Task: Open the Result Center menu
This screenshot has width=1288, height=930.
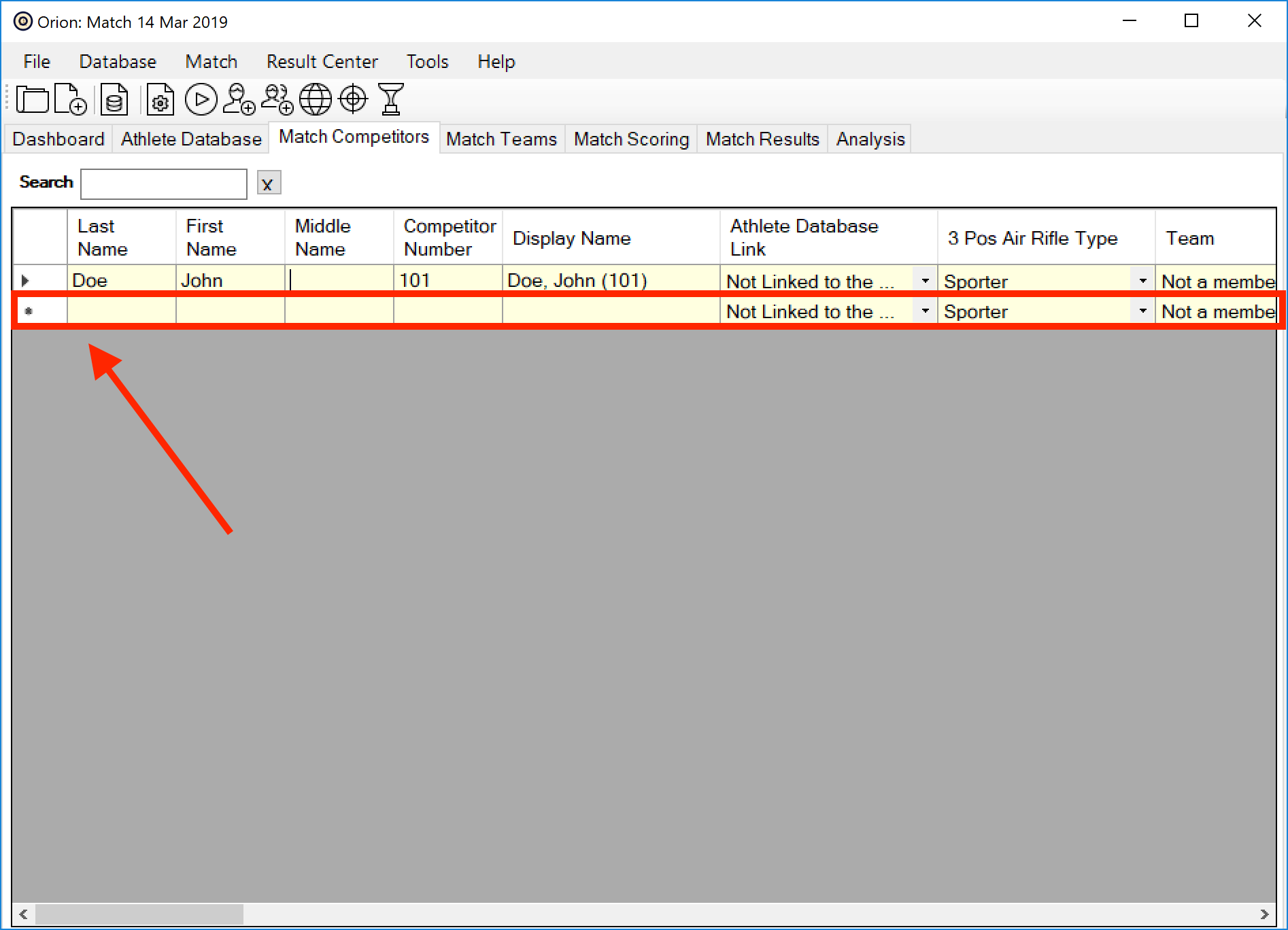Action: [x=322, y=62]
